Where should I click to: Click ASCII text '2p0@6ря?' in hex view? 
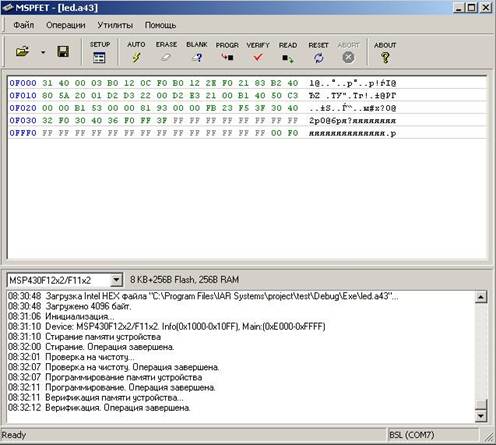[330, 121]
